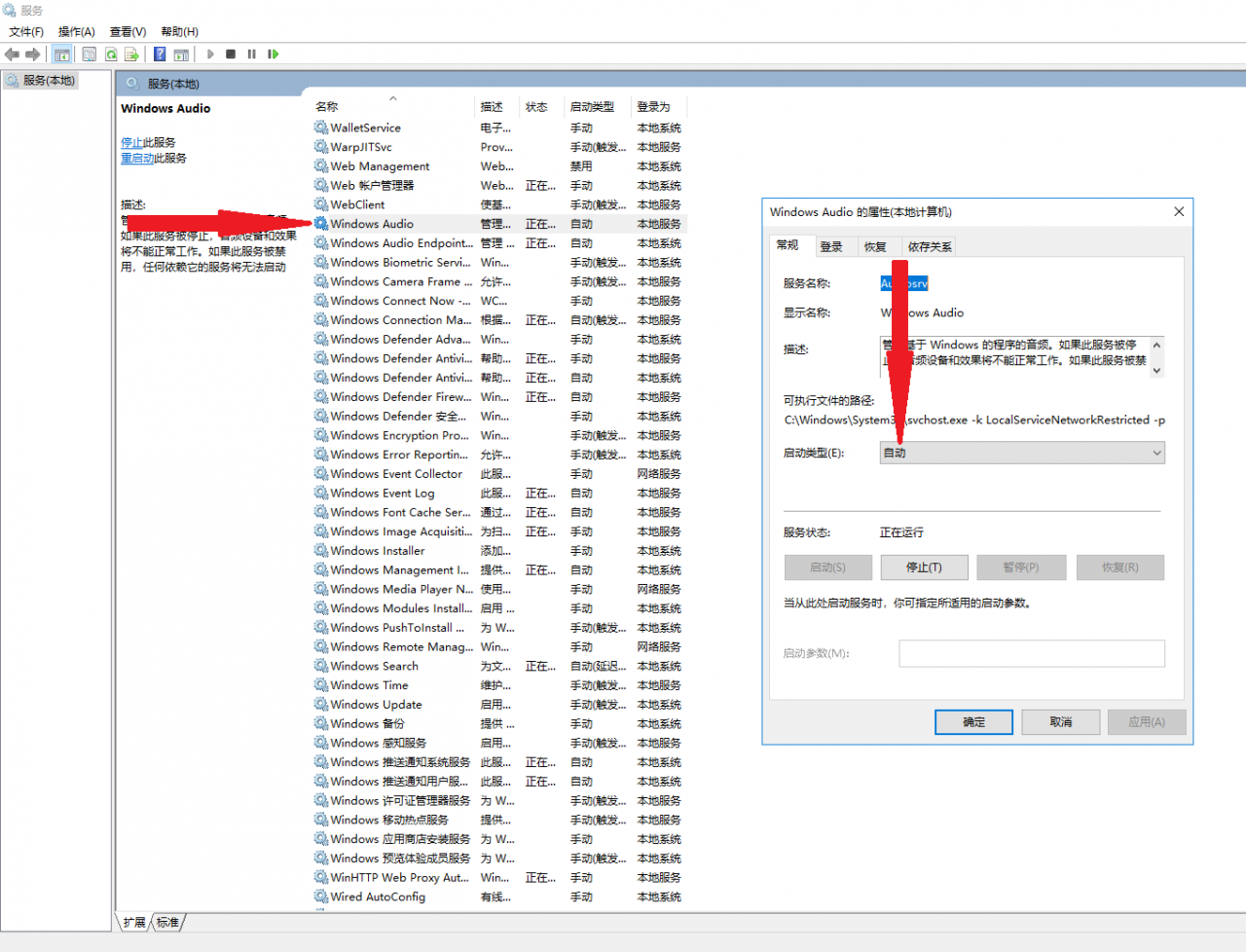Stop the service with the toolbar square icon
The width and height of the screenshot is (1246, 952).
click(x=231, y=55)
